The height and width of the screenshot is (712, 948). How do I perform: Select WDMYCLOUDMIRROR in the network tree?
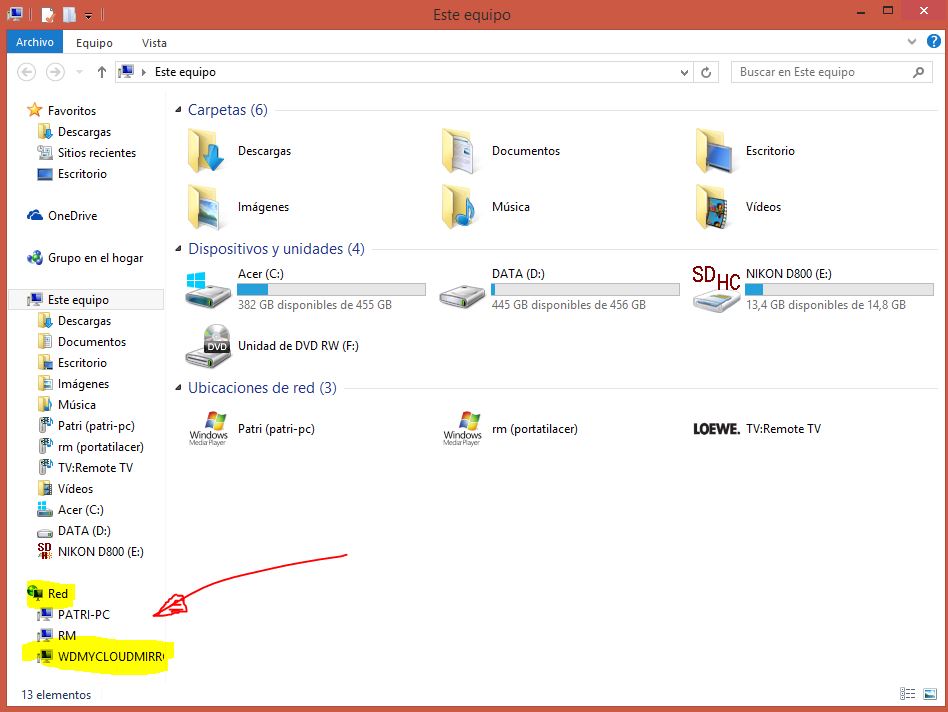click(x=109, y=657)
